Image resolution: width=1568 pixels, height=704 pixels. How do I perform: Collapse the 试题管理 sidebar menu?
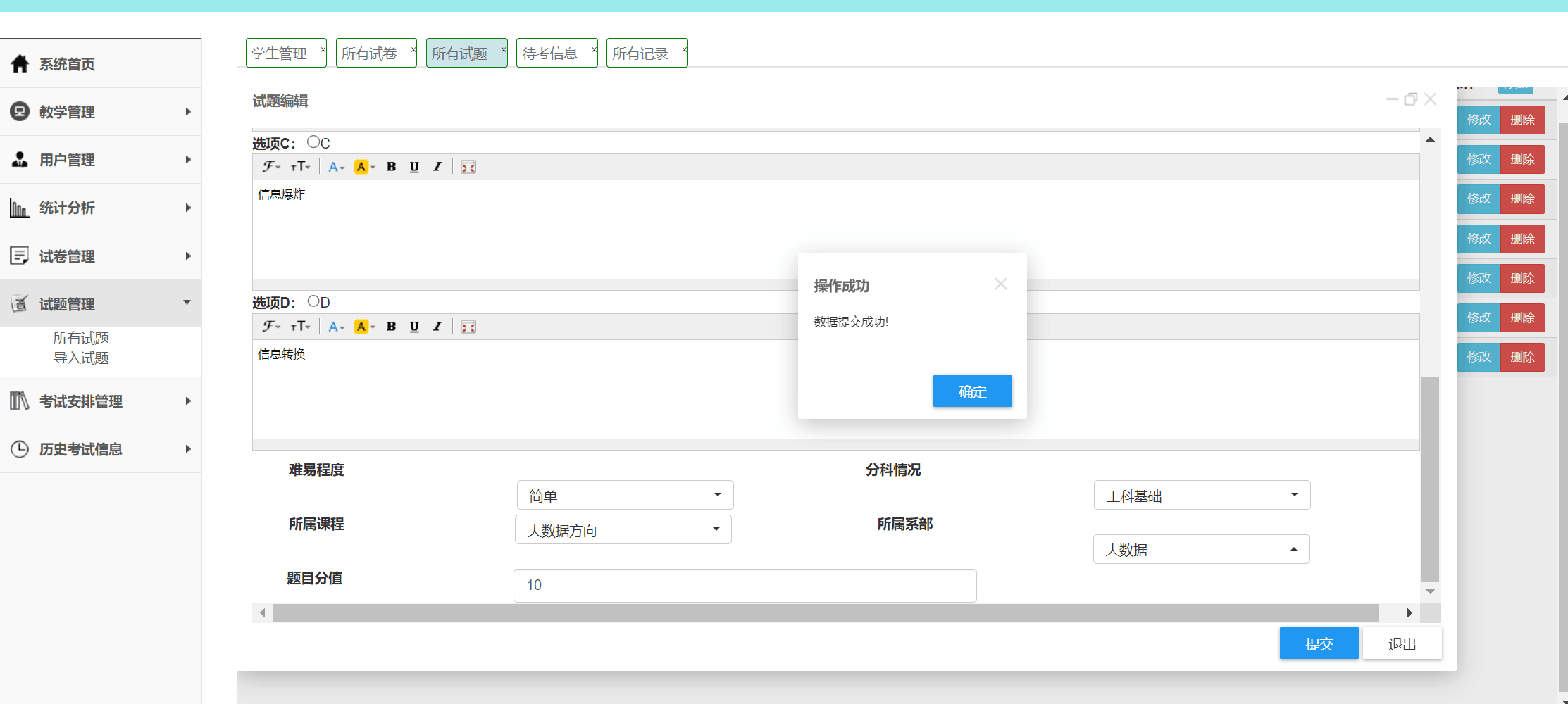(x=187, y=303)
